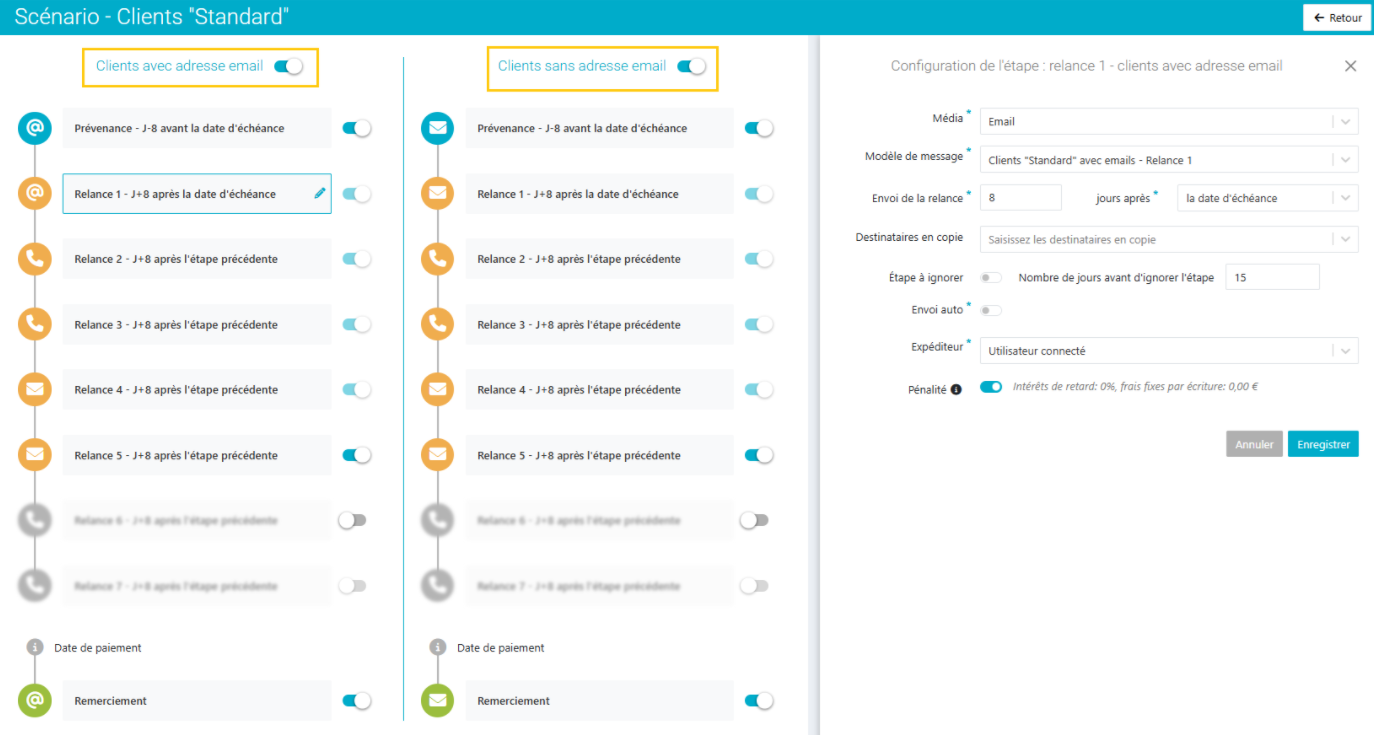
Task: Click the Relance 2 phone icon in email column
Action: tap(35, 259)
